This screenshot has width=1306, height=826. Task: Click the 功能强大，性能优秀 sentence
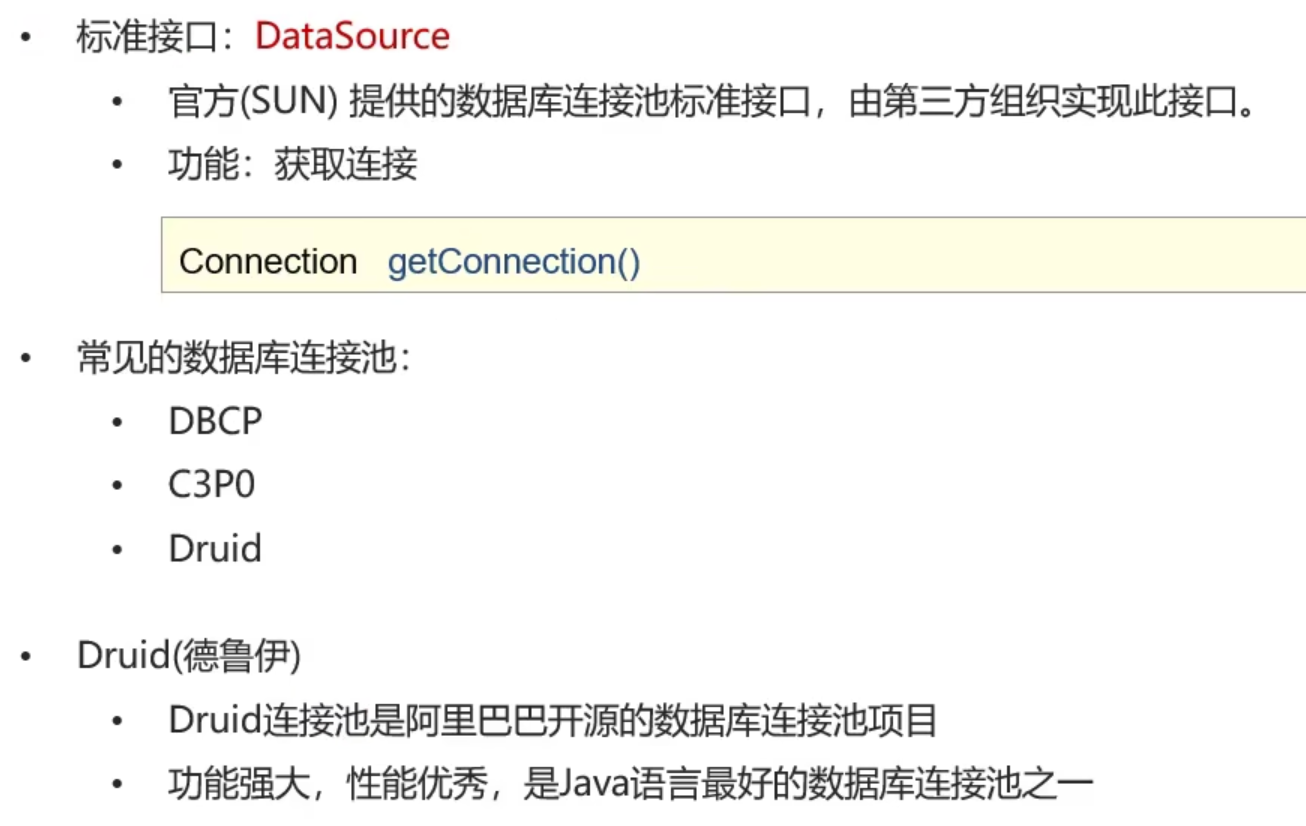(633, 784)
